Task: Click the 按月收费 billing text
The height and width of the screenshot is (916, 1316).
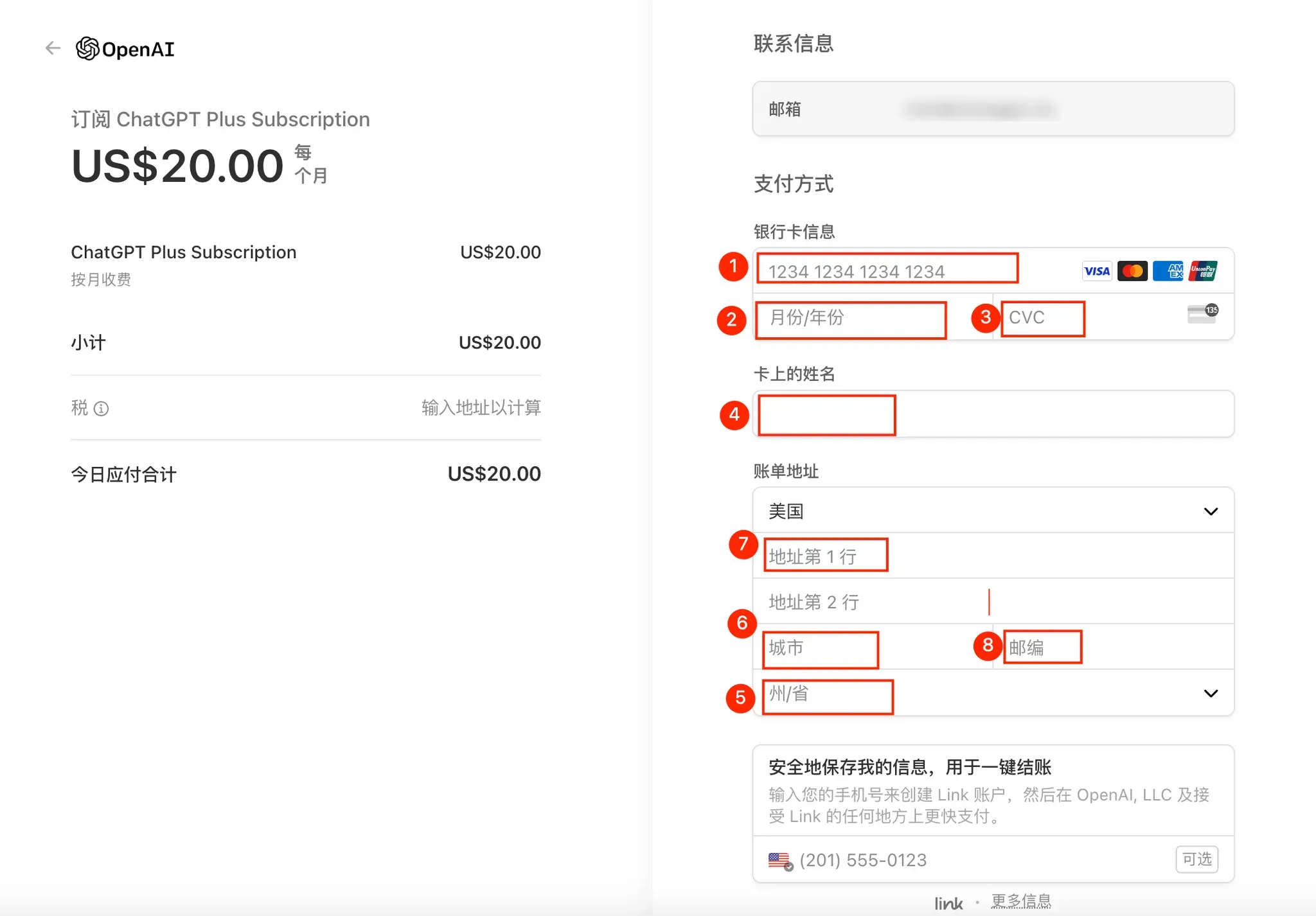Action: (x=101, y=279)
